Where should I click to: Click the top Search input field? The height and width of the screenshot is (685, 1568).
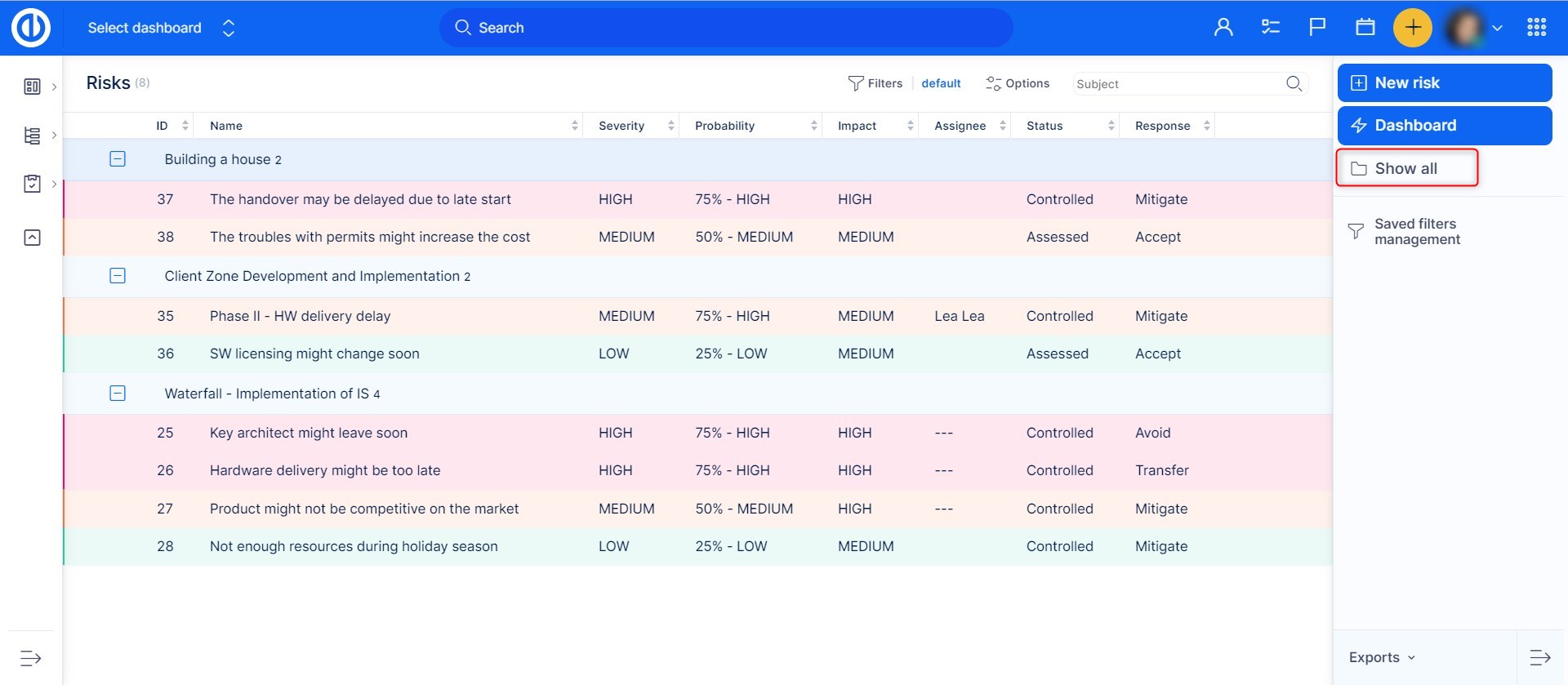tap(725, 28)
